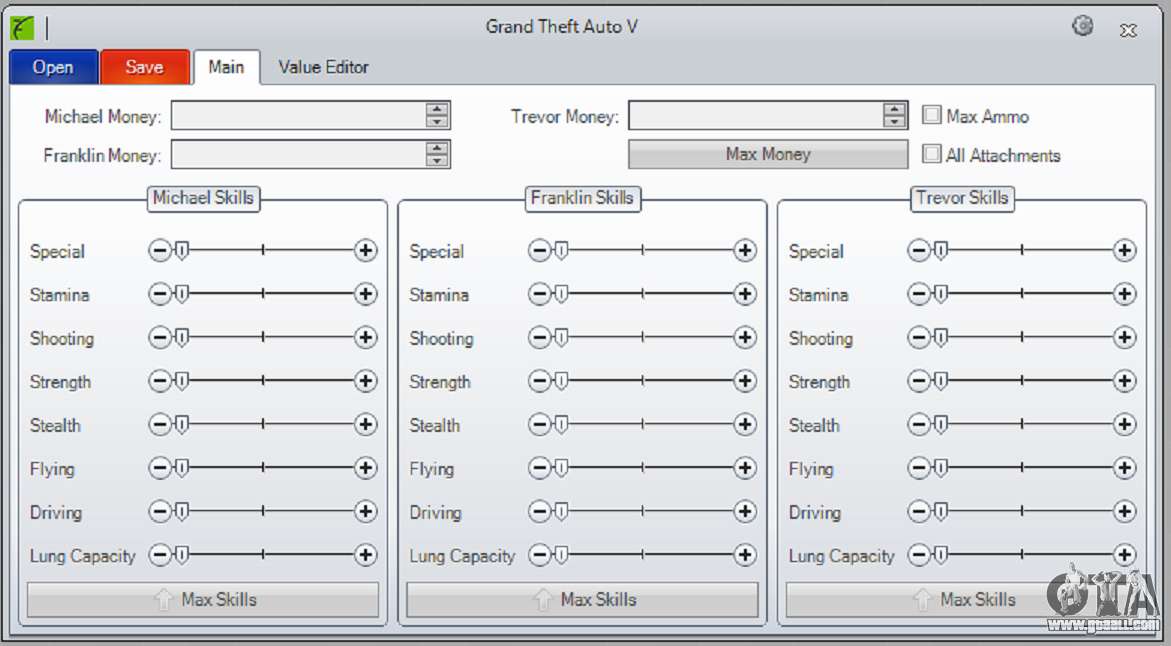Screen dimensions: 1171x646
Task: Switch to the Main tab
Action: point(226,67)
